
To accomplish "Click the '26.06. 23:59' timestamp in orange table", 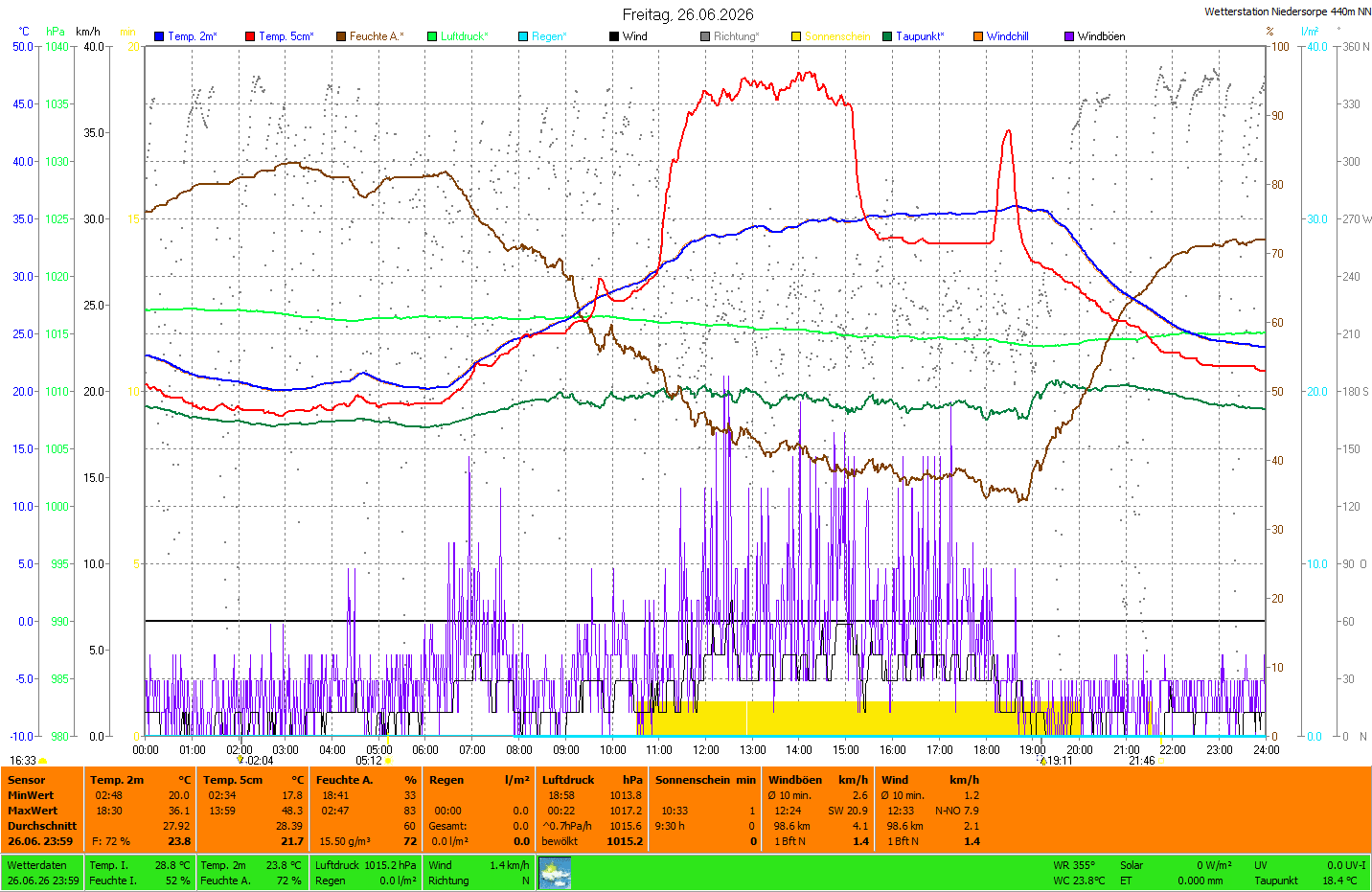I will pyautogui.click(x=40, y=841).
